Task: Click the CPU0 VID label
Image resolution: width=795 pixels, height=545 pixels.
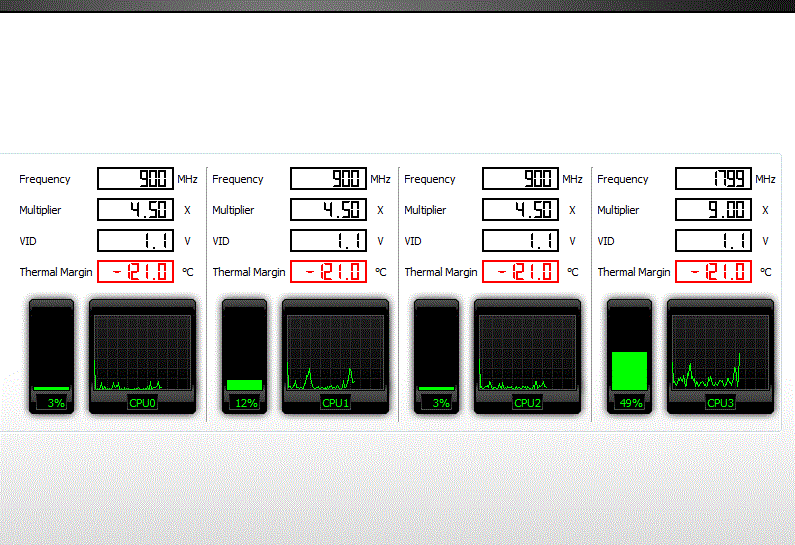Action: coord(28,241)
